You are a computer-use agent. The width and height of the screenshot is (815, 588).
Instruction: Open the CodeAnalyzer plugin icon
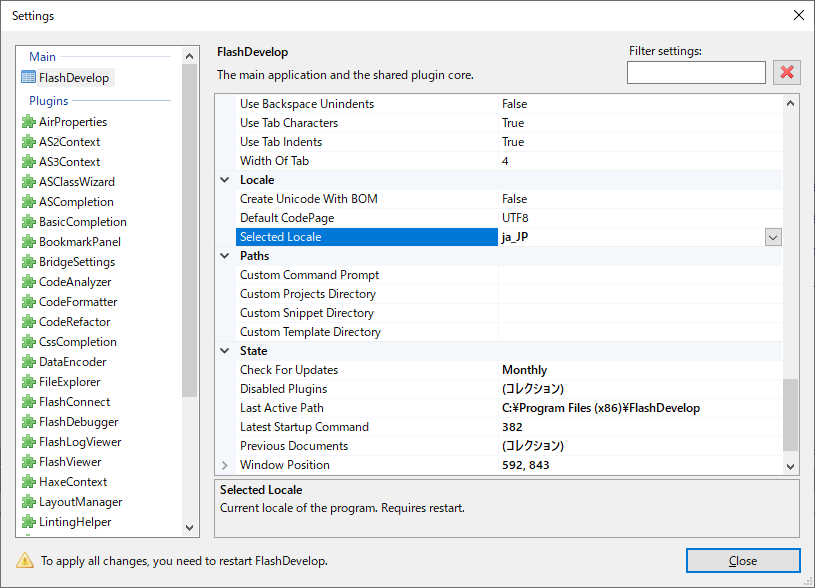[x=28, y=282]
